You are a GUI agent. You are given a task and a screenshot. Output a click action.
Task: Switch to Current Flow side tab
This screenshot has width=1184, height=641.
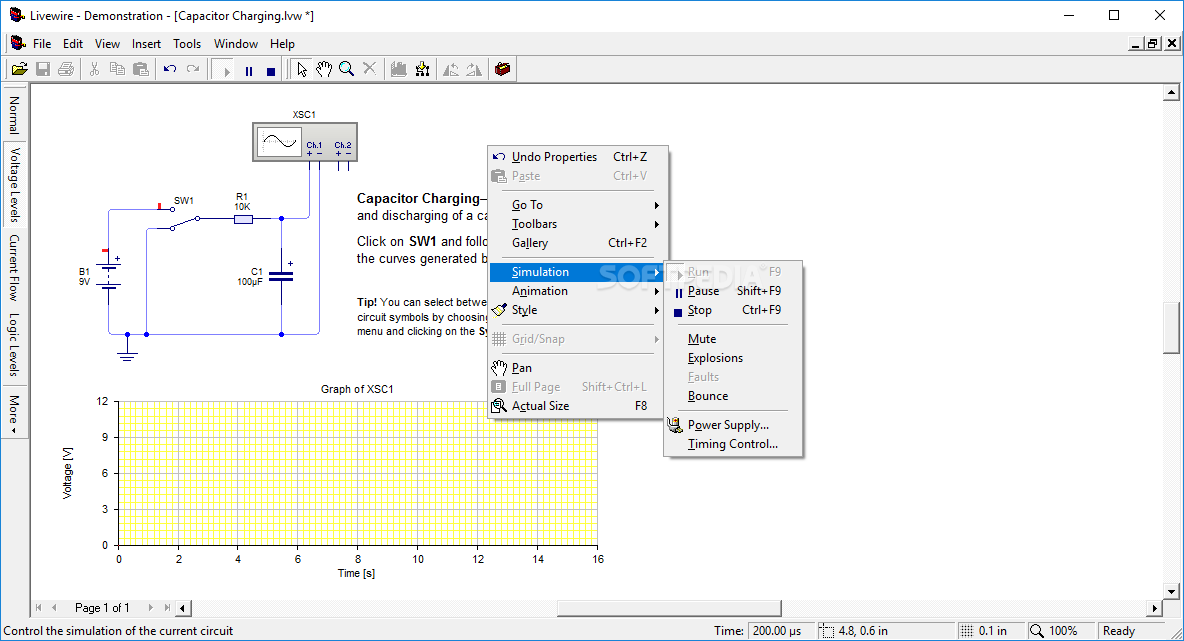[14, 268]
